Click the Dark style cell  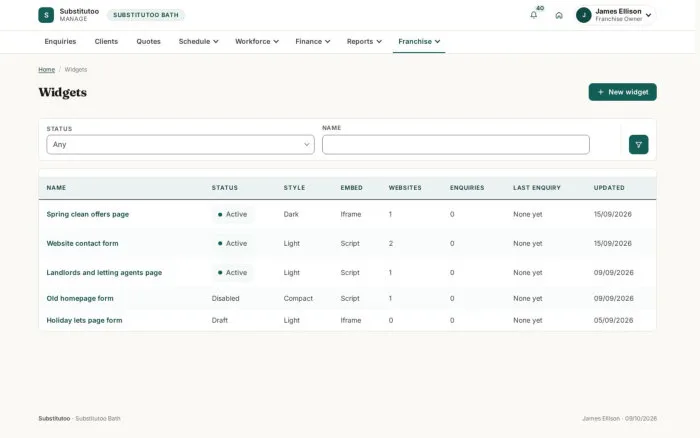click(291, 214)
